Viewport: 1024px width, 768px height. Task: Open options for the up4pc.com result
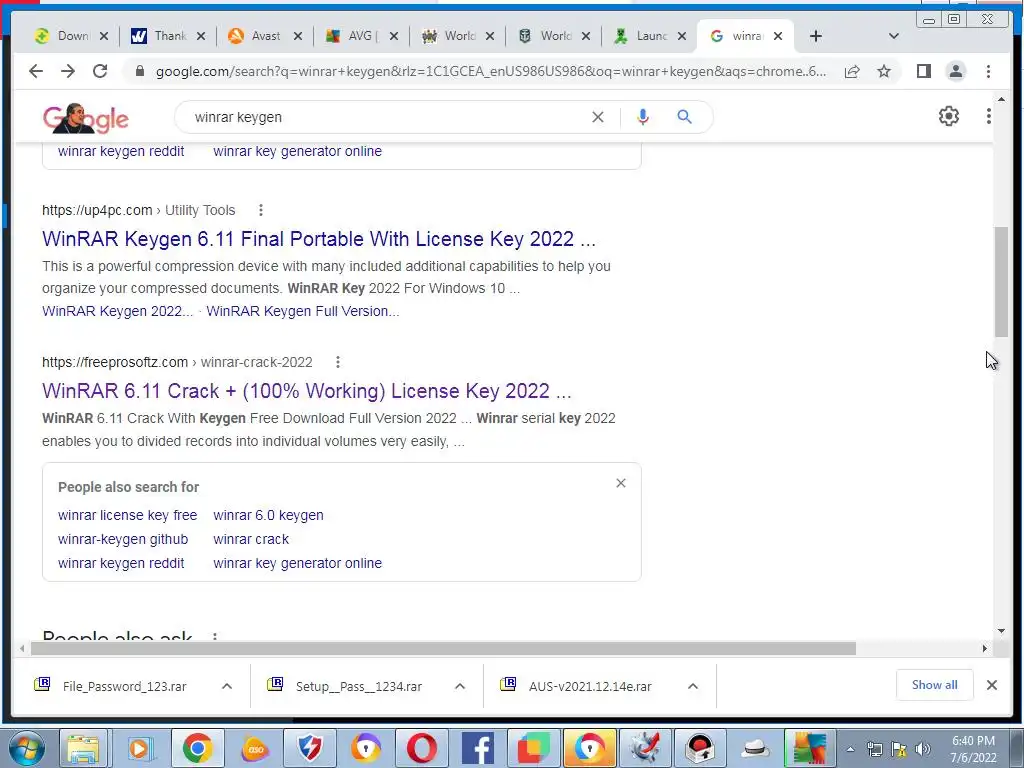click(x=261, y=210)
